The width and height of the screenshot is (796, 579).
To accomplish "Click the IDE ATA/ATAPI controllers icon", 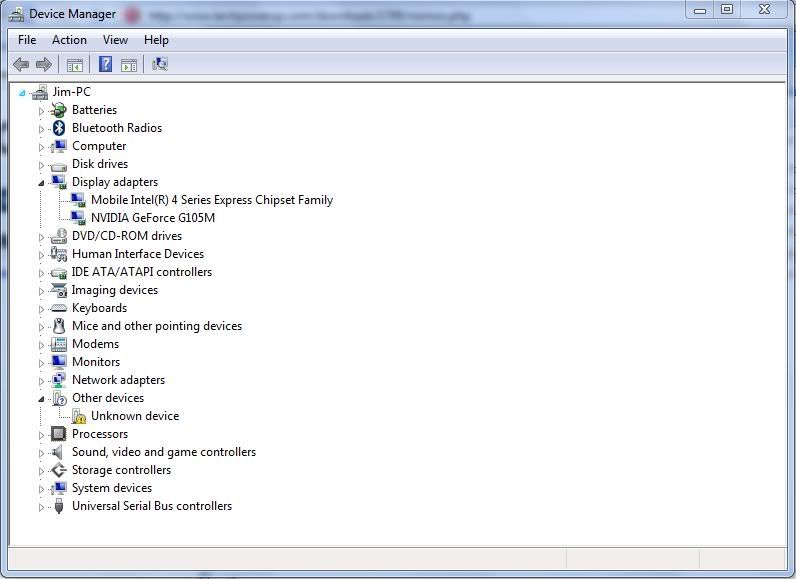I will pos(59,273).
